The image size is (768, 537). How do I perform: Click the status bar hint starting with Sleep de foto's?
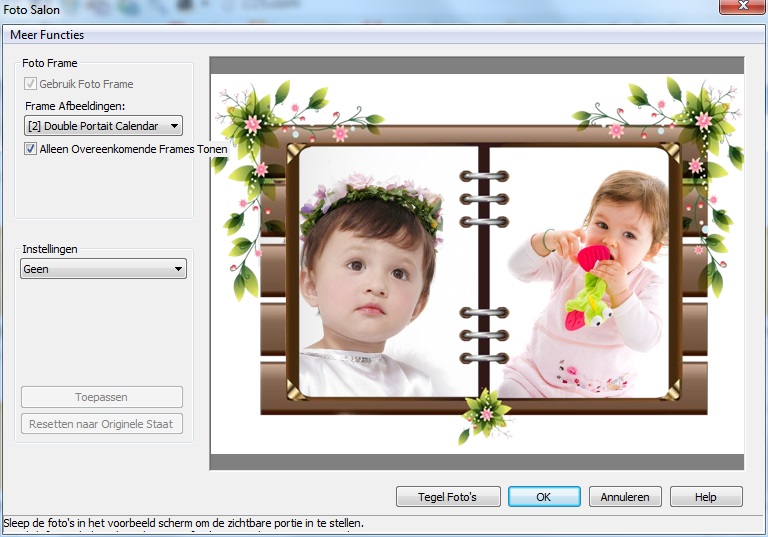point(184,523)
